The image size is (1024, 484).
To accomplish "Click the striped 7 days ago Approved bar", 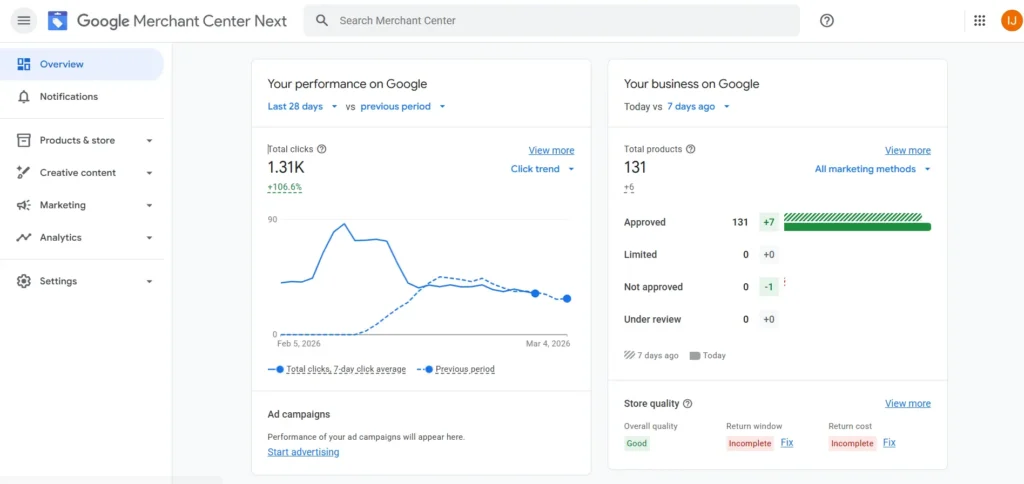I will (x=853, y=217).
